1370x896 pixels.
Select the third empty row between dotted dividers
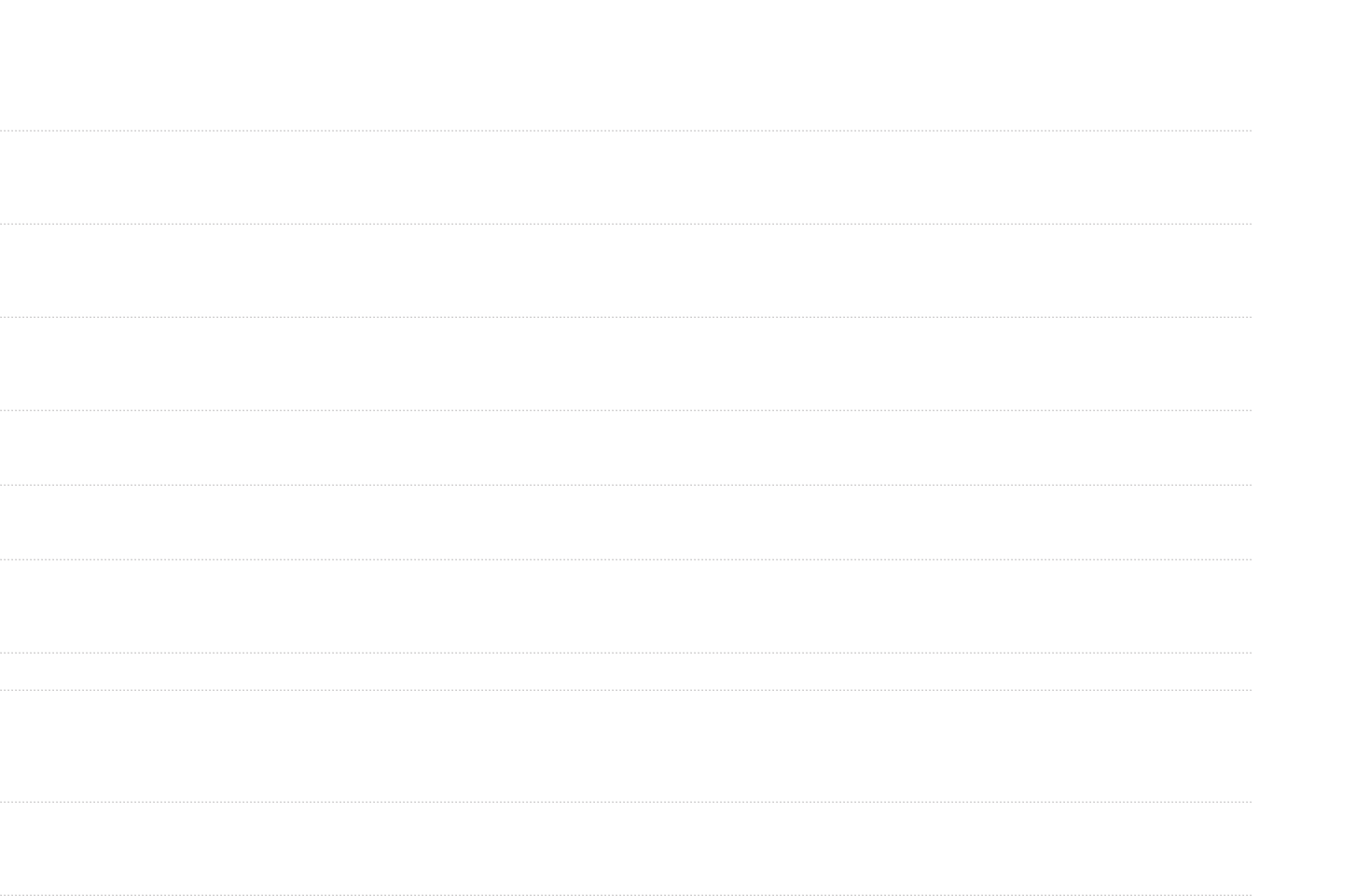626,364
